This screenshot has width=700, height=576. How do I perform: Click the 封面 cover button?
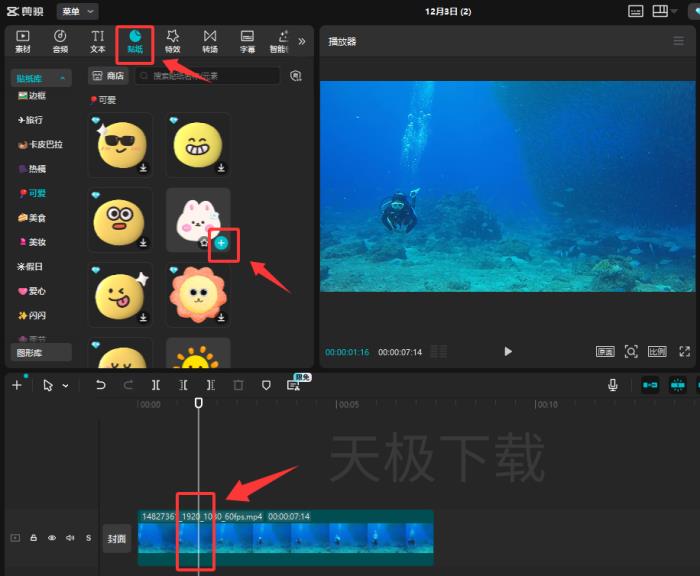click(x=117, y=538)
